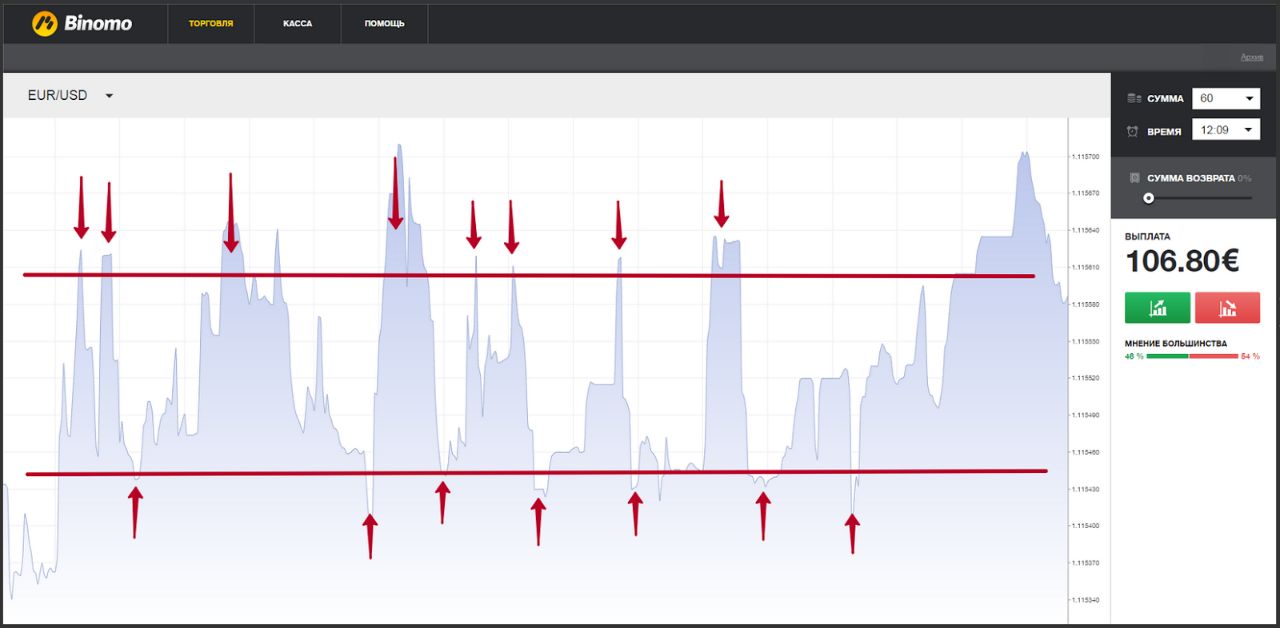Open the Торговля tab
The height and width of the screenshot is (628, 1280).
tap(211, 23)
